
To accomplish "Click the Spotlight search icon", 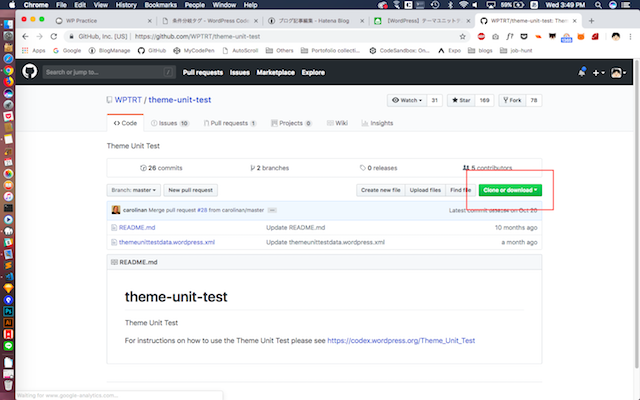I will click(x=598, y=5).
